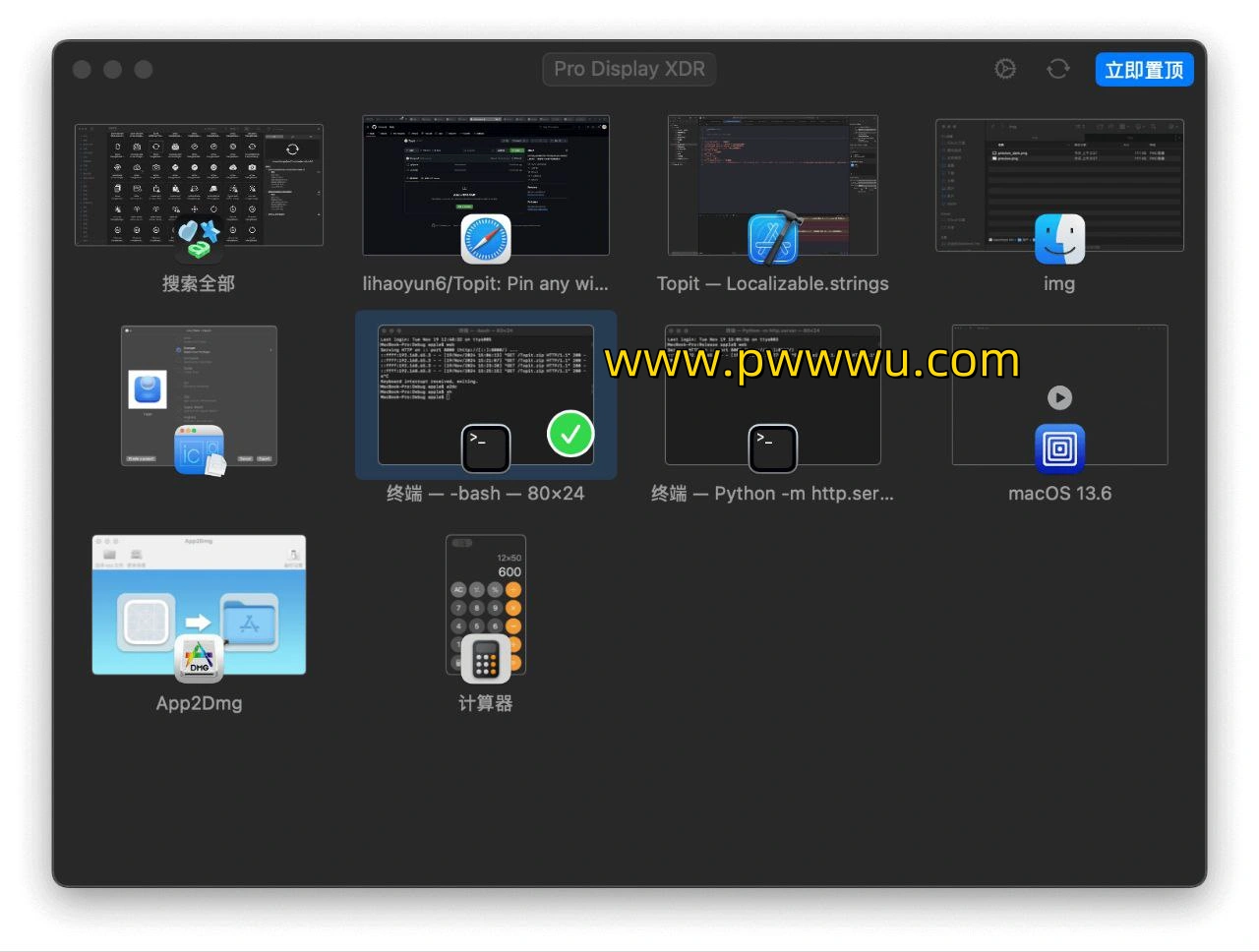The height and width of the screenshot is (952, 1259).
Task: Click the 终端 — Python -m http.ser... label
Action: coord(773,494)
